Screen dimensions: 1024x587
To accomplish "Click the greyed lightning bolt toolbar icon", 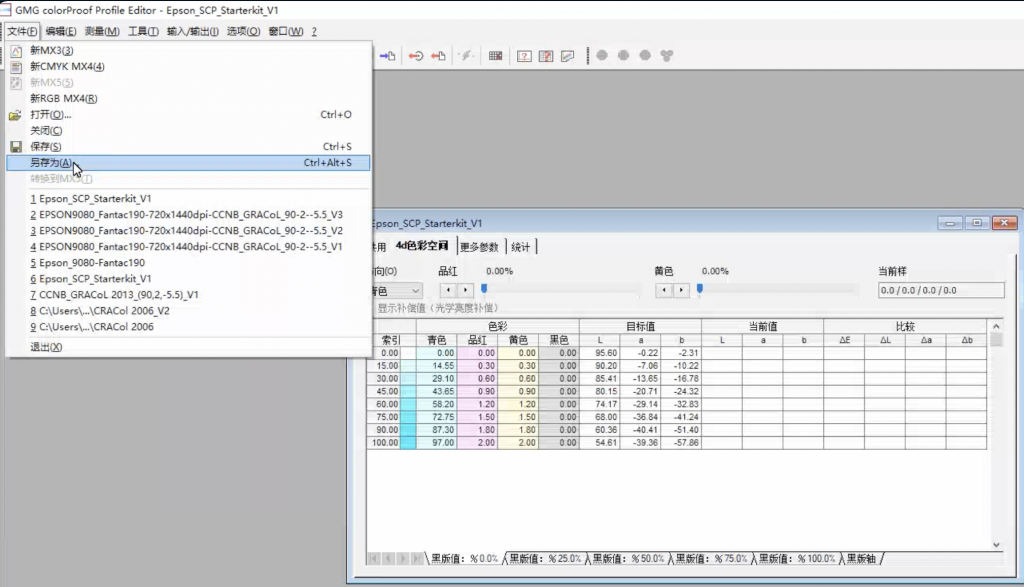I will pos(466,56).
